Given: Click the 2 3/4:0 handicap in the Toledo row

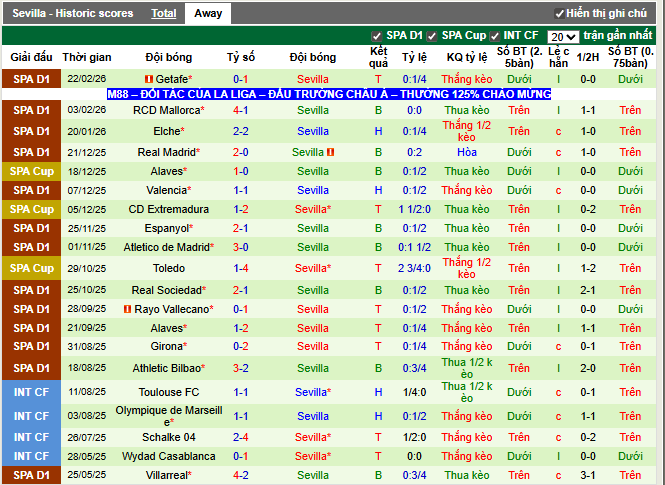Looking at the screenshot, I should click(x=414, y=268).
